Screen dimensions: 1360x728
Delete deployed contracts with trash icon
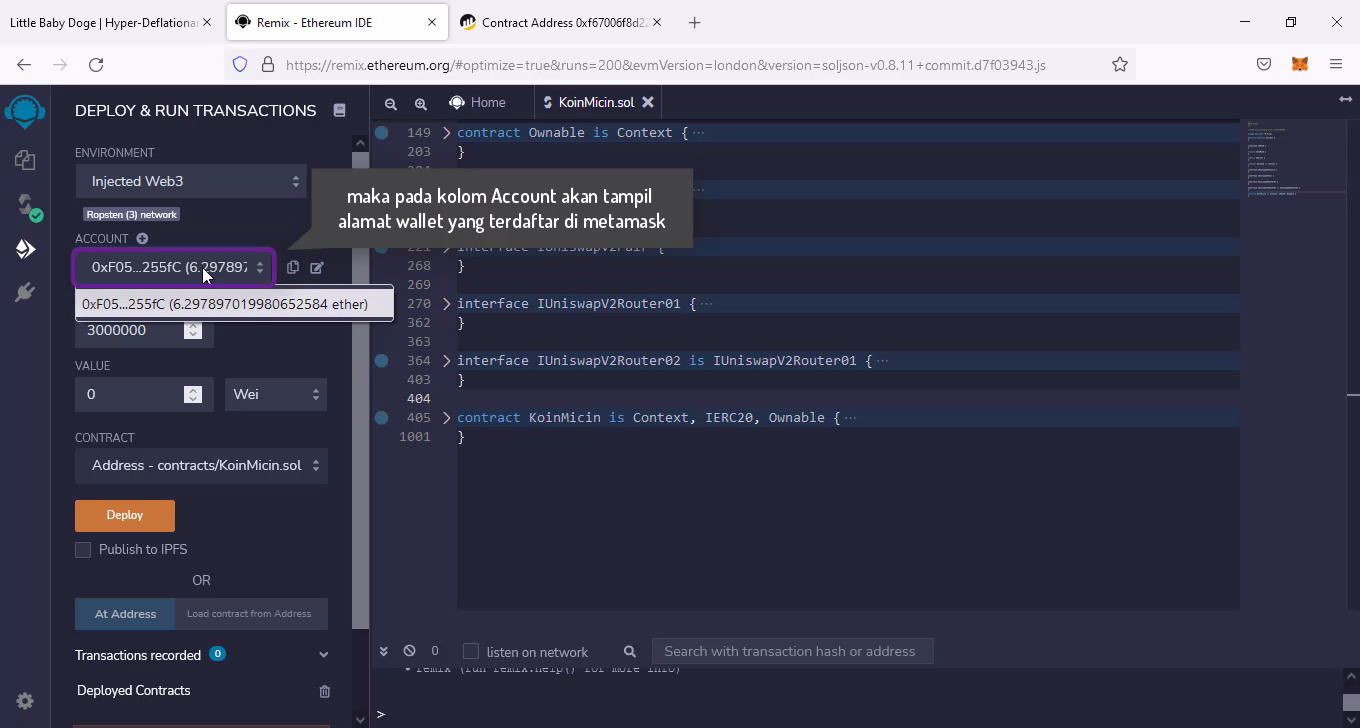pyautogui.click(x=324, y=691)
